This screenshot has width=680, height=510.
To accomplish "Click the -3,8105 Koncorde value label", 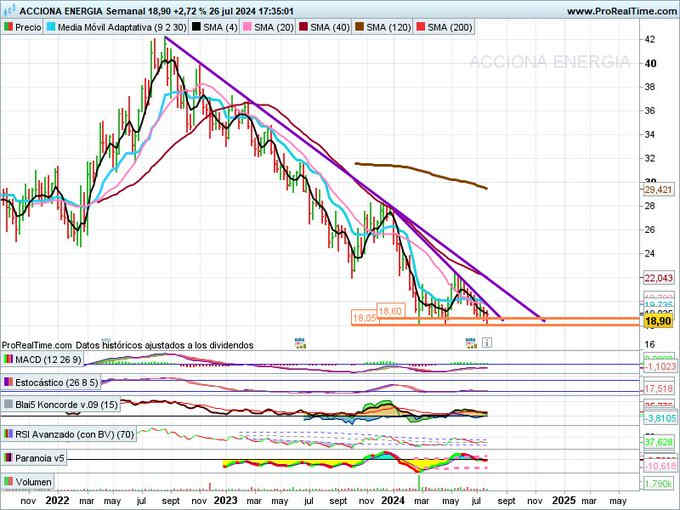I will click(x=660, y=418).
